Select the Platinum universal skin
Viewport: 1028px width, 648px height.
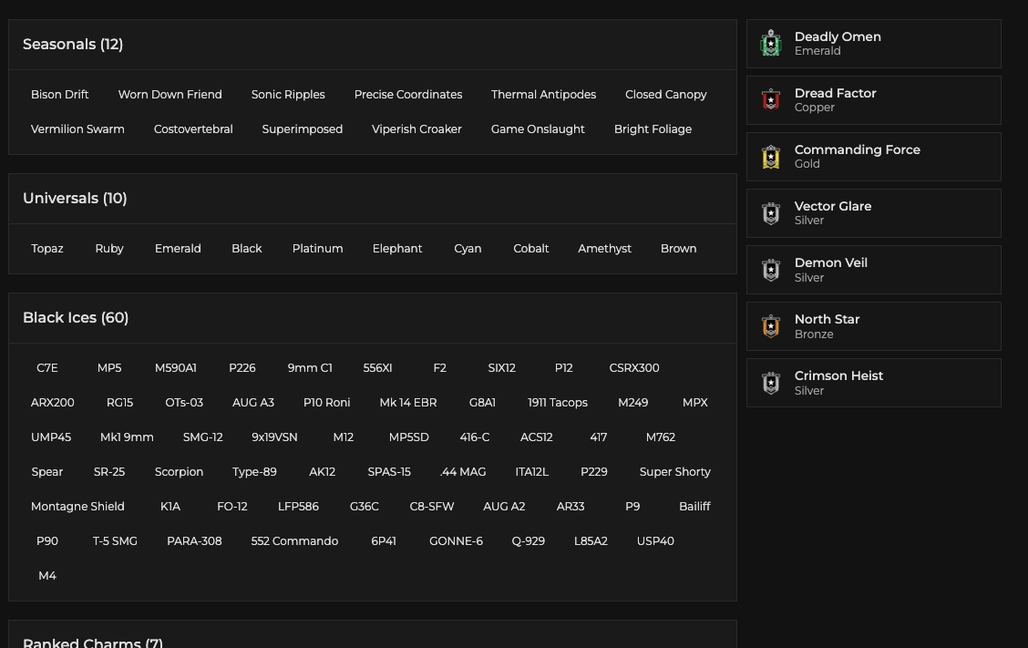tap(317, 249)
